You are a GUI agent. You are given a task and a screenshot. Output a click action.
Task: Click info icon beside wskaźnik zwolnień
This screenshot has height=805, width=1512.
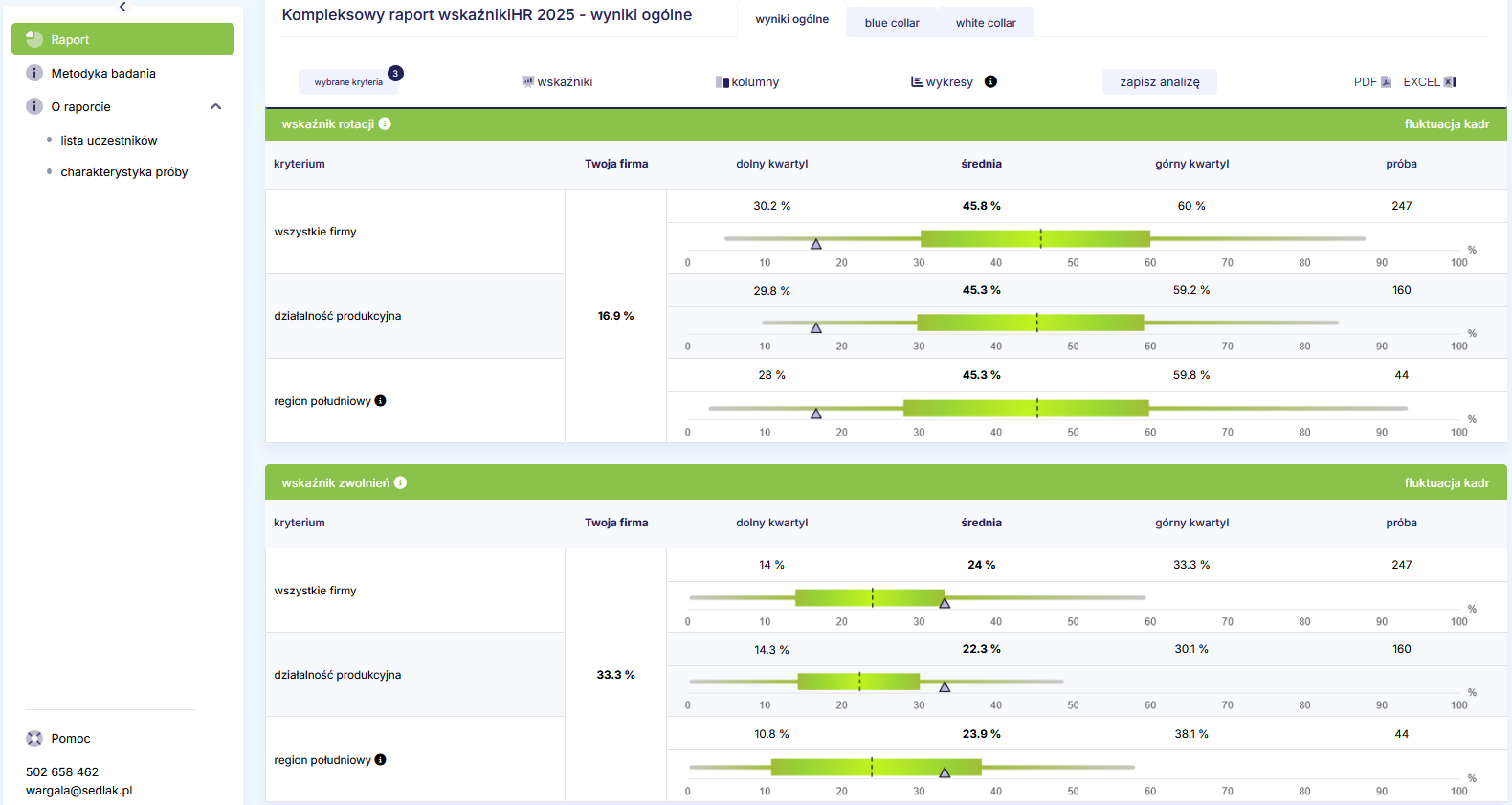click(x=400, y=482)
